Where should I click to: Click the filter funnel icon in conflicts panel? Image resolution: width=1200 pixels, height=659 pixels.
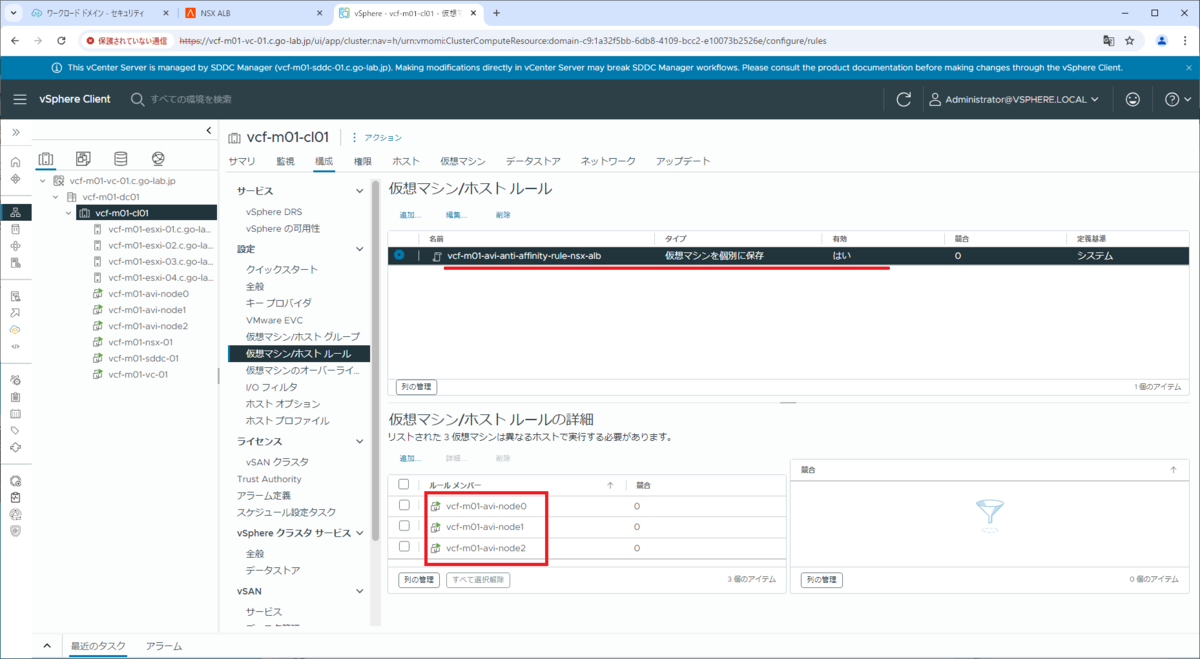(989, 514)
